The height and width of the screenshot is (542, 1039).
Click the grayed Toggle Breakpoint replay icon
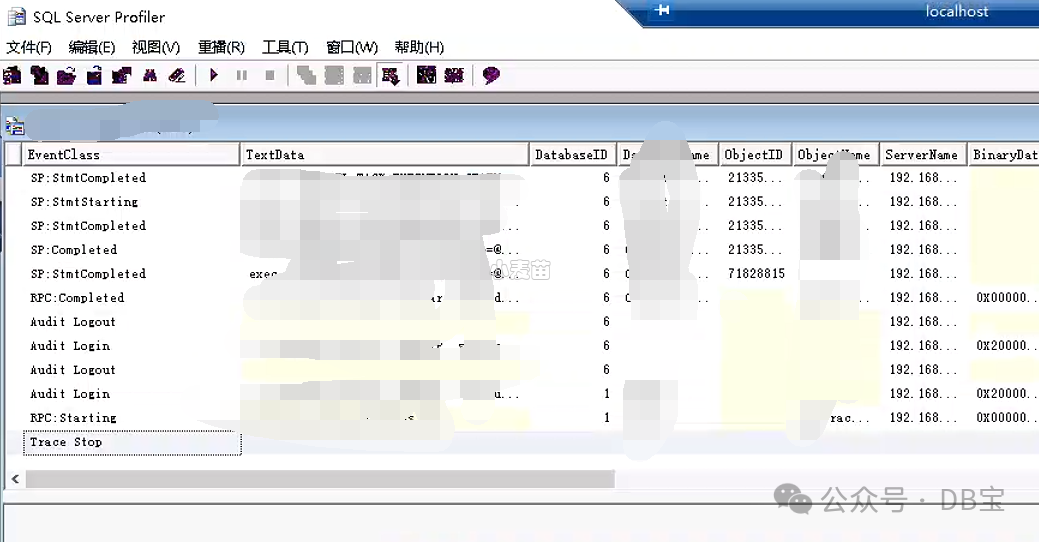click(306, 76)
